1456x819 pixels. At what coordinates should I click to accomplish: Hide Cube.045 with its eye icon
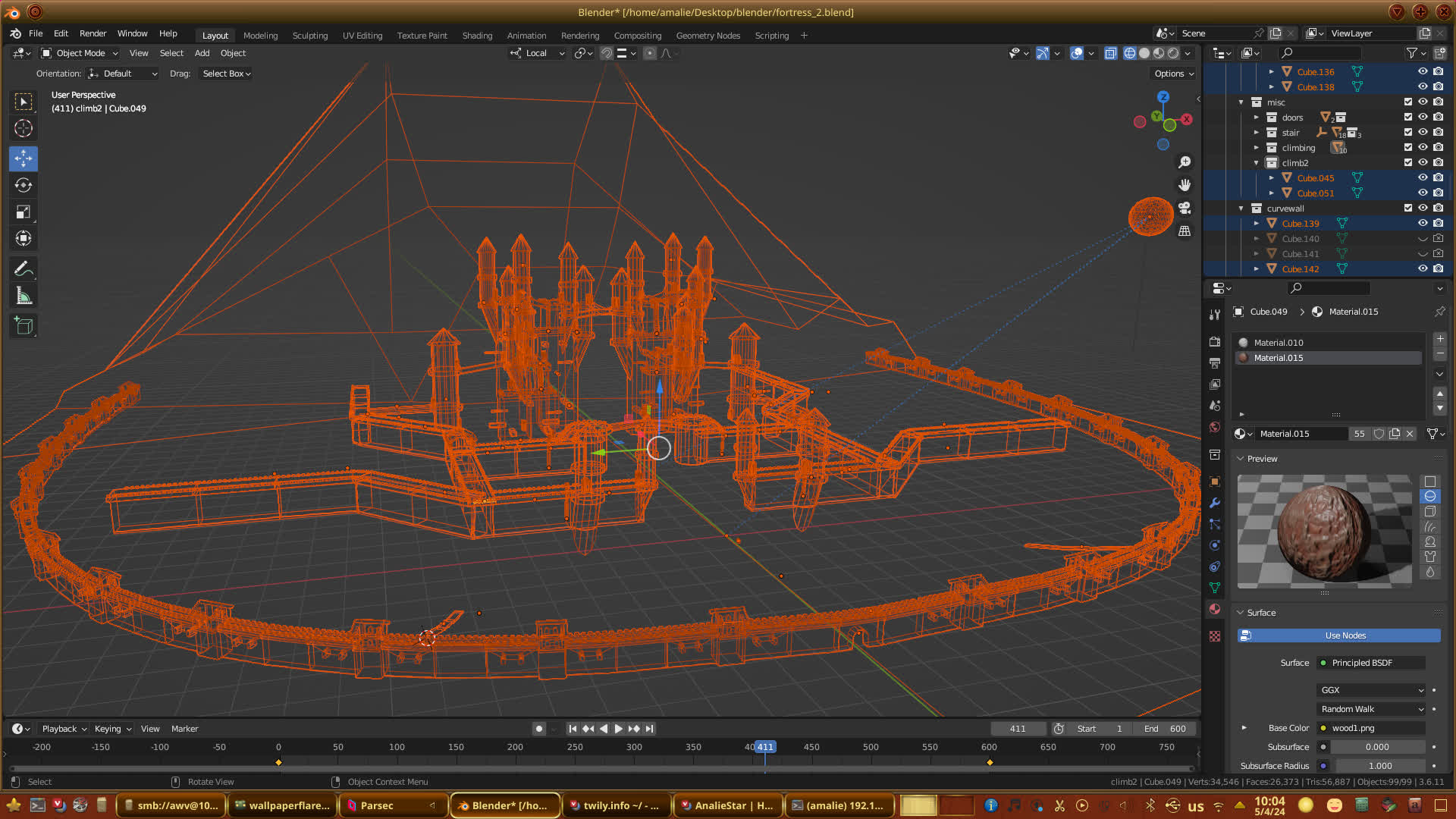tap(1423, 177)
